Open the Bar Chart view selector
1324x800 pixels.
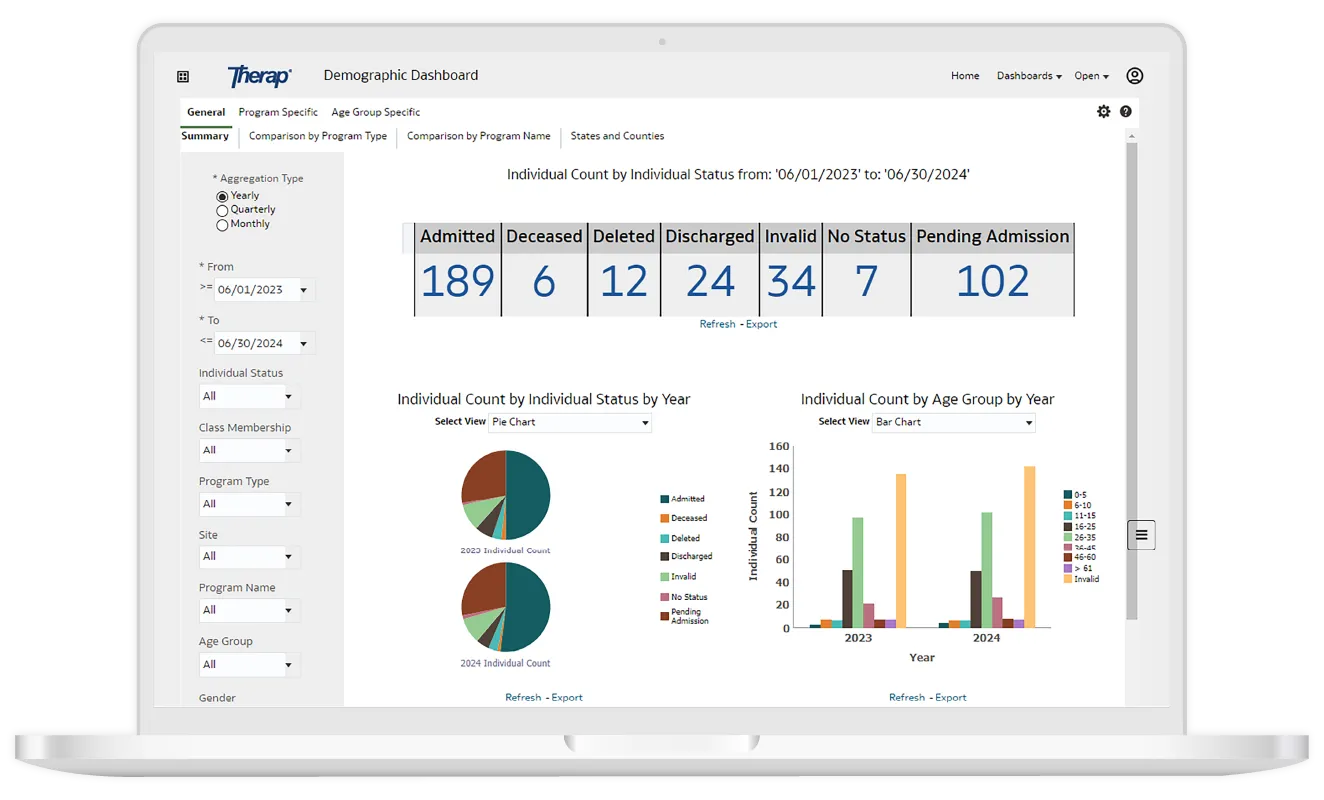click(953, 422)
